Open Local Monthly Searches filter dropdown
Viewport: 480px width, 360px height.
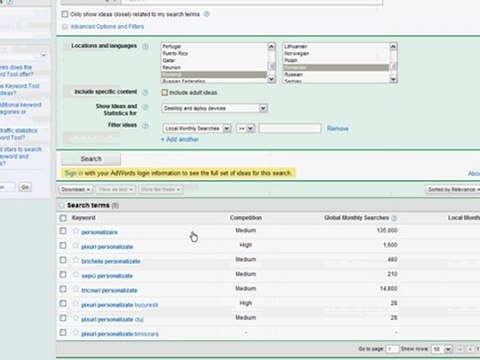coord(197,128)
